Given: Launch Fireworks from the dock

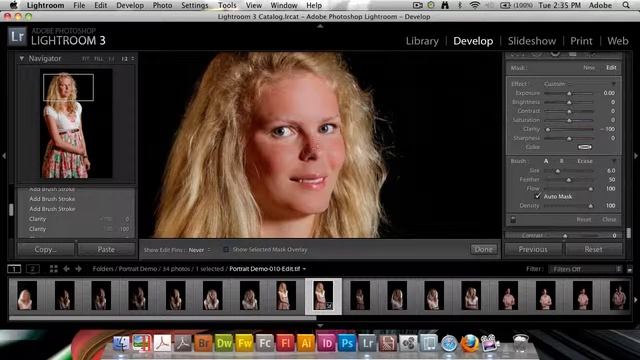Looking at the screenshot, I should point(244,343).
